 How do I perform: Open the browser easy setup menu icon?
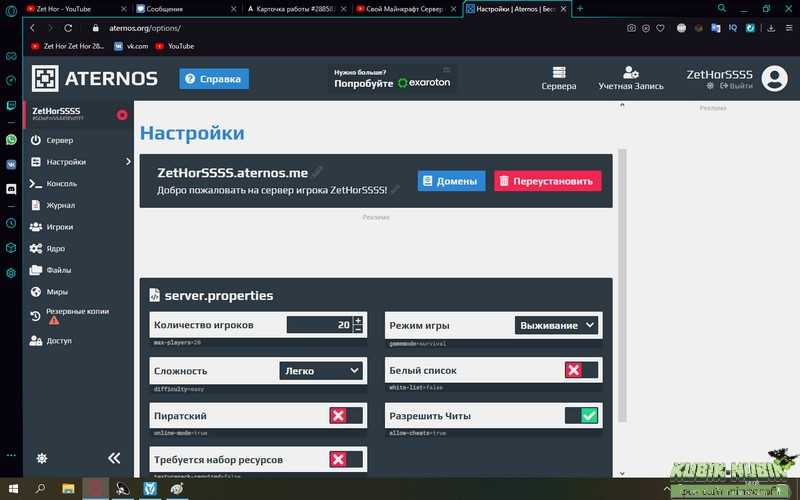[x=789, y=28]
